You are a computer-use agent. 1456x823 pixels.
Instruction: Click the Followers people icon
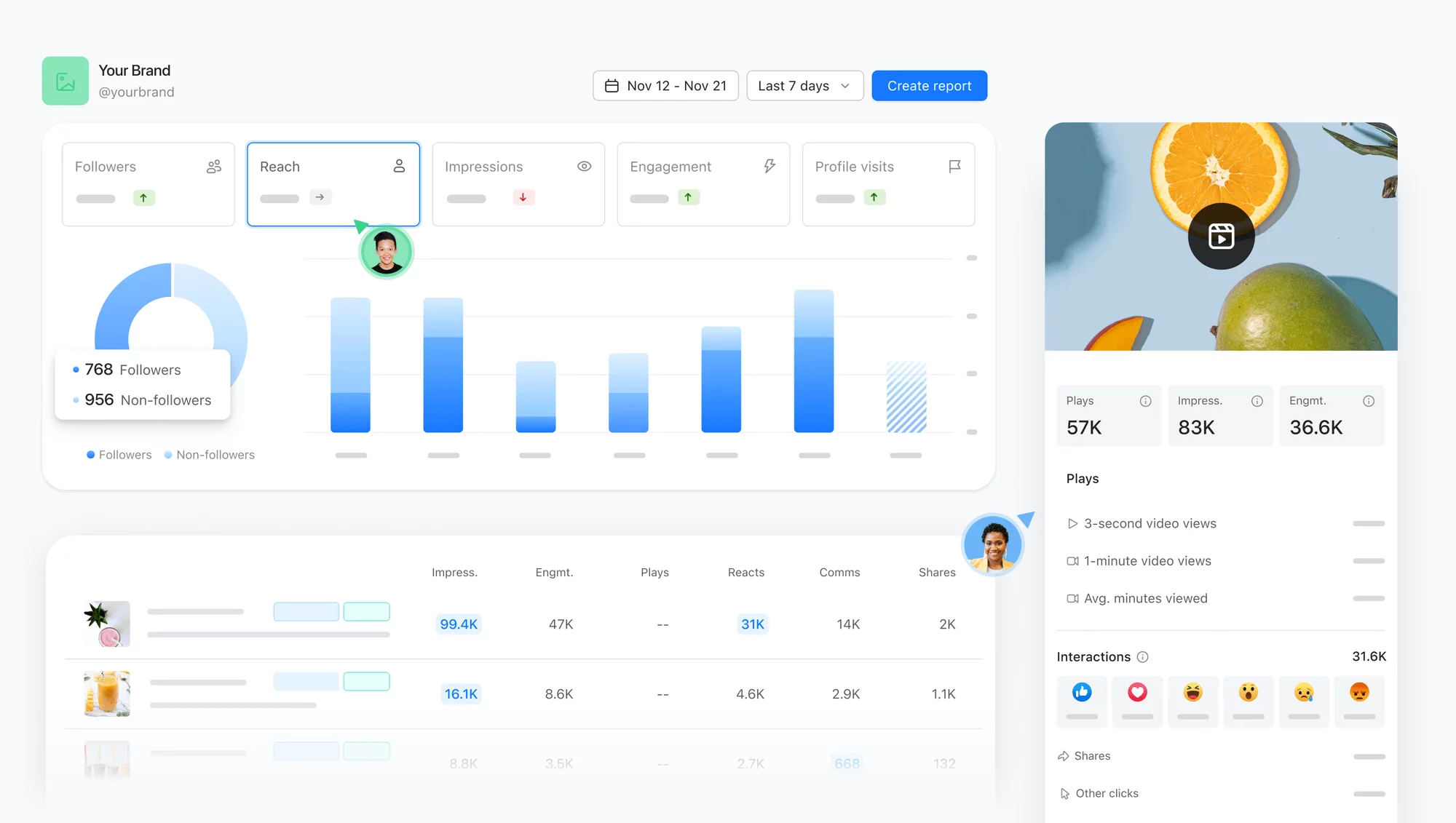[x=213, y=166]
